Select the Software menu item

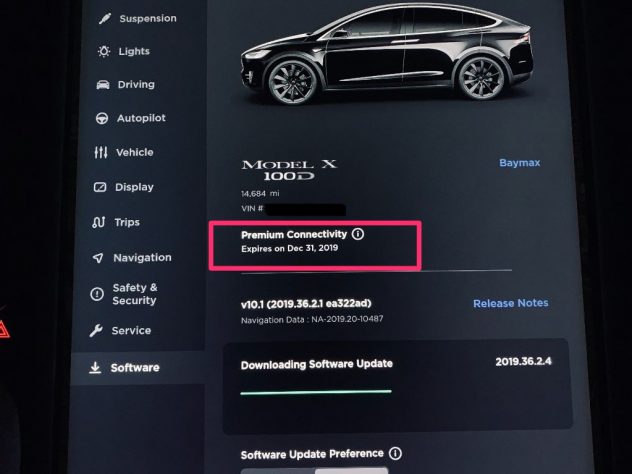click(135, 368)
